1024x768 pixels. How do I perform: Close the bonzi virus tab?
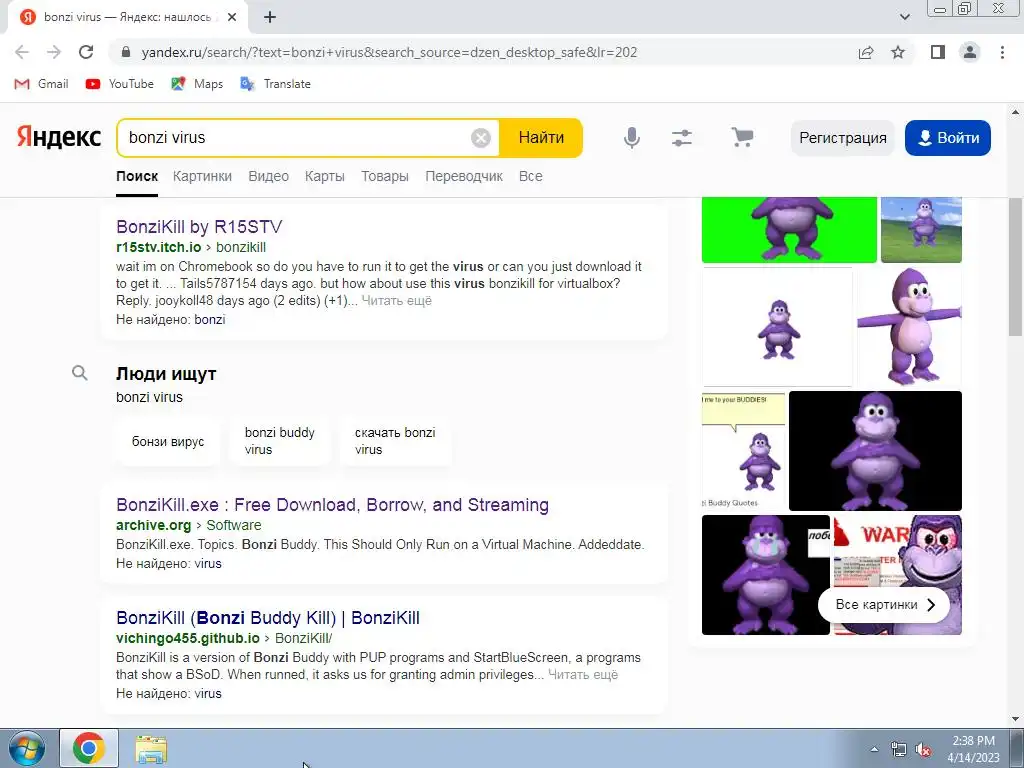[232, 18]
